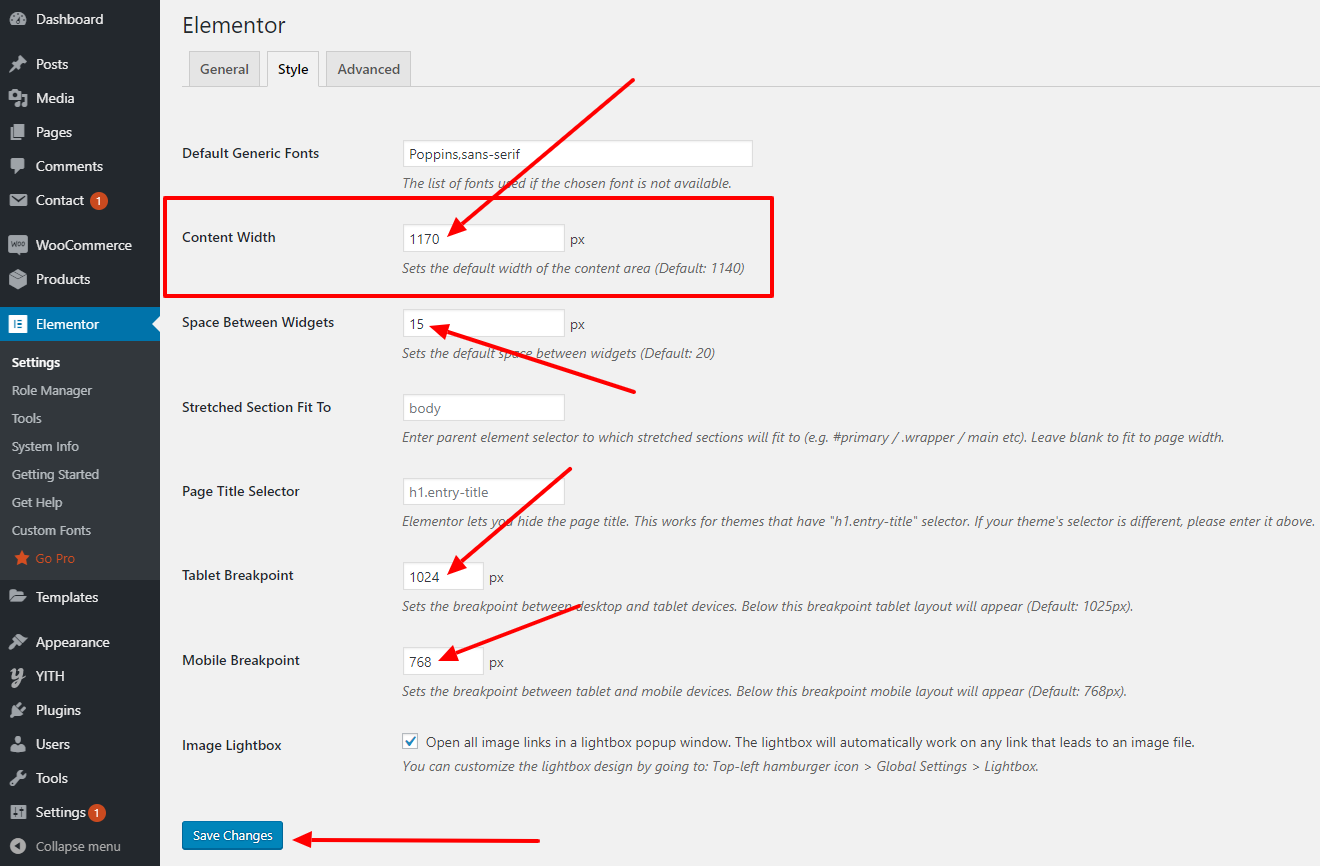Viewport: 1320px width, 866px height.
Task: Uncheck the Image Lightbox checkbox
Action: [x=410, y=741]
